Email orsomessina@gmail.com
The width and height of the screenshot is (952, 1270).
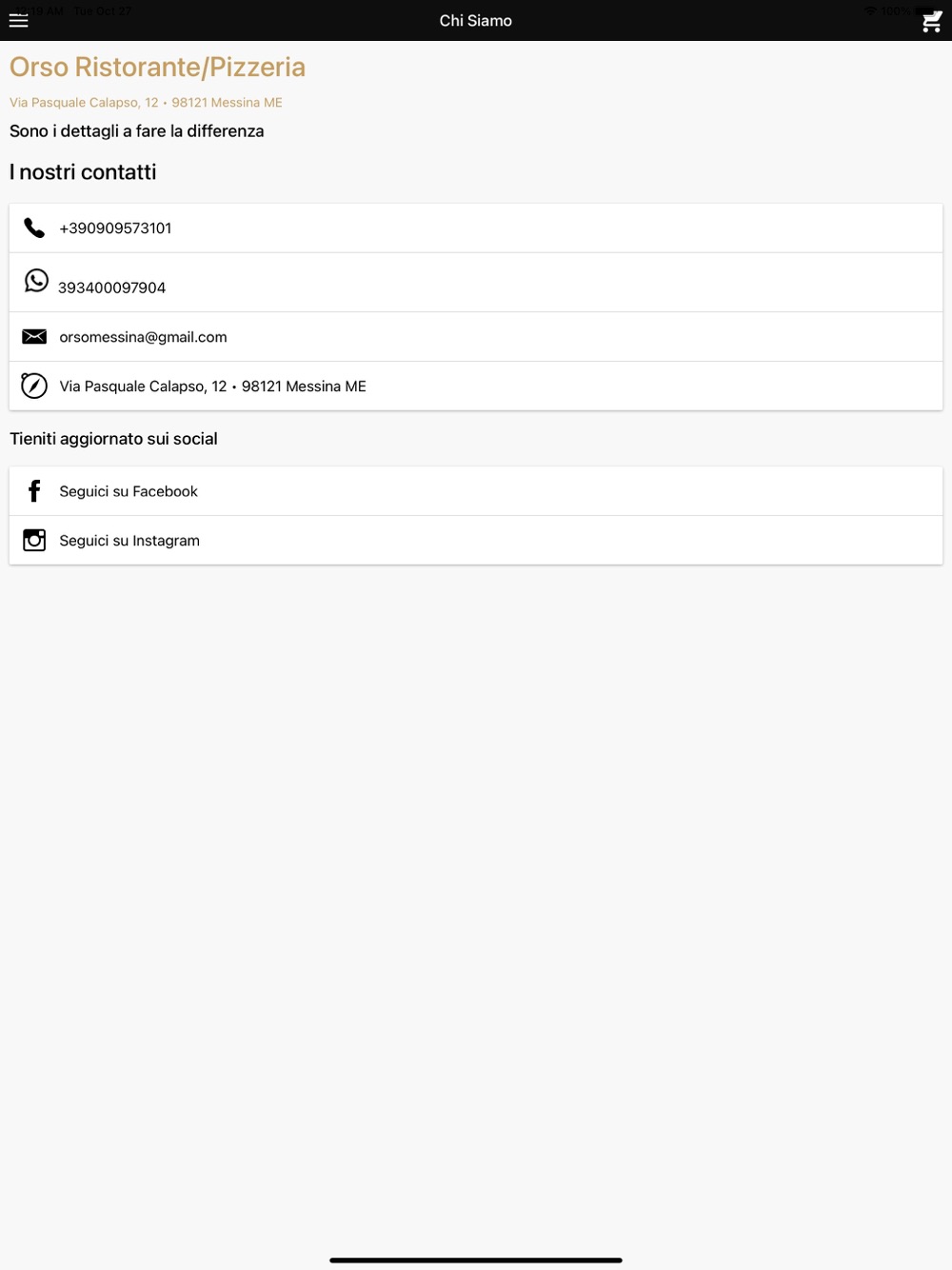(476, 337)
